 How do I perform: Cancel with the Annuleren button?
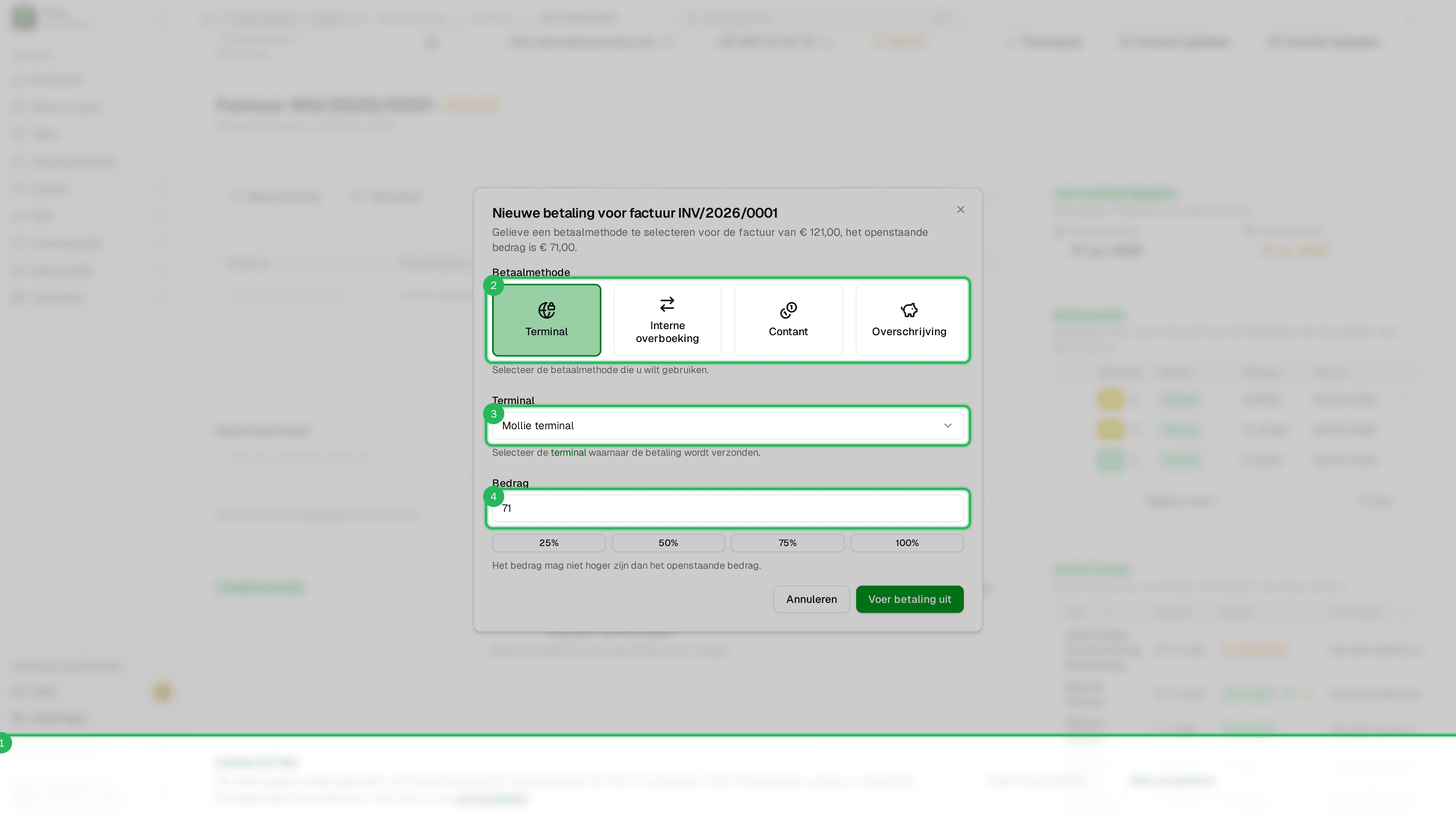tap(811, 599)
